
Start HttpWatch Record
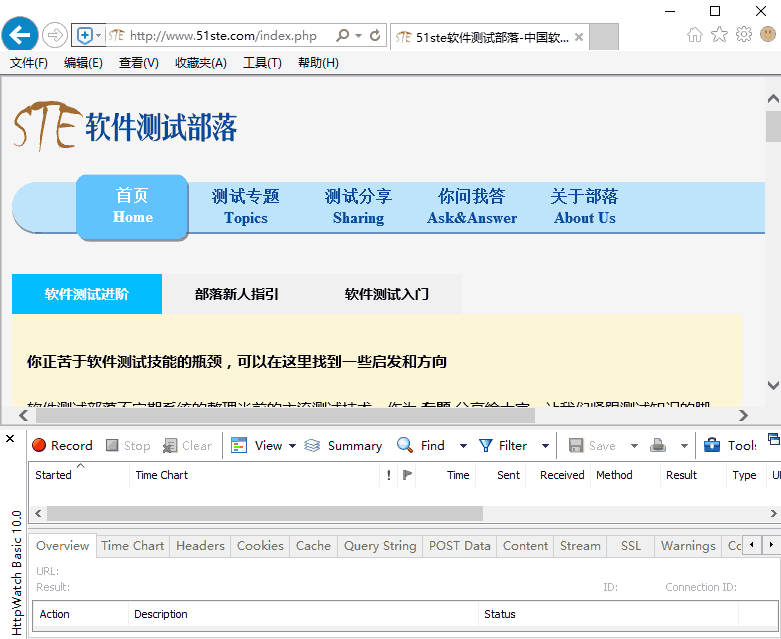(x=62, y=445)
